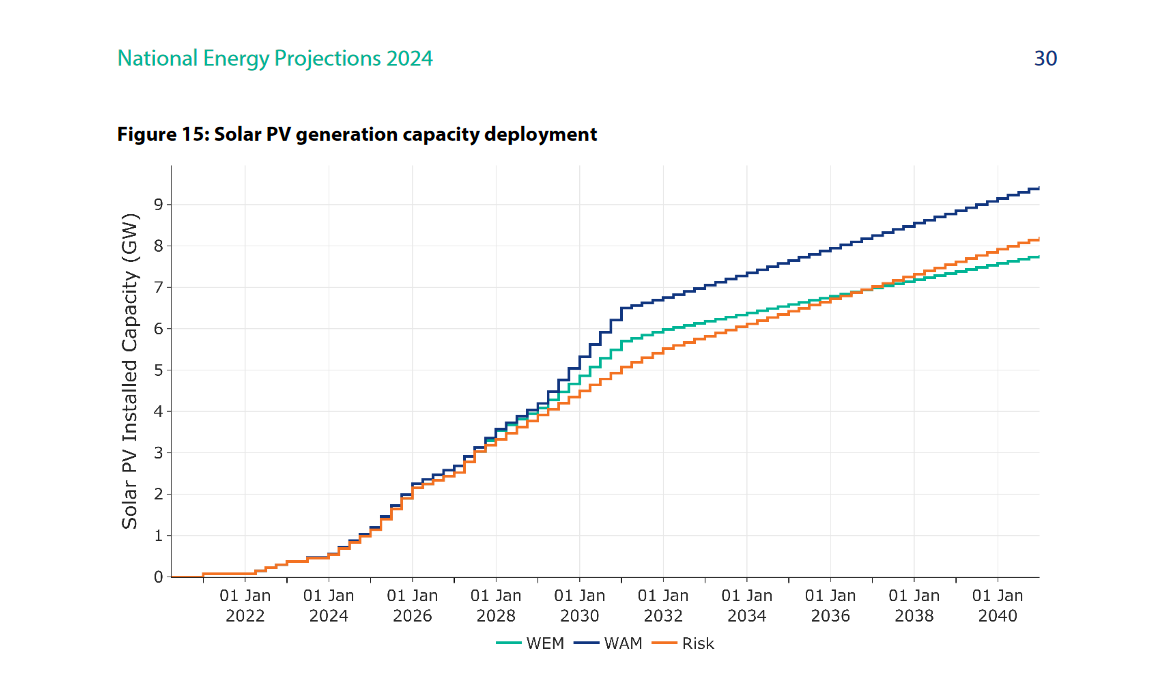The image size is (1156, 680).
Task: Click the 01 Jan 2036 axis label
Action: [831, 606]
